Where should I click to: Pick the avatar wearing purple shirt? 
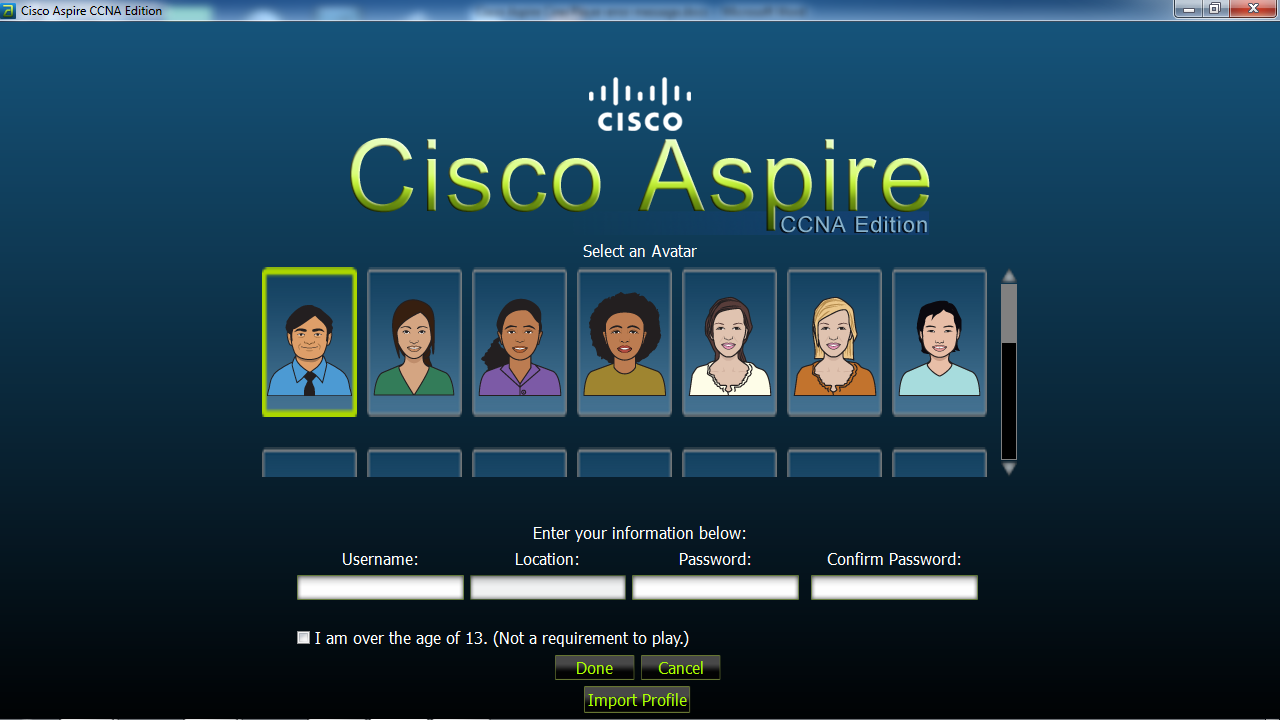tap(519, 342)
